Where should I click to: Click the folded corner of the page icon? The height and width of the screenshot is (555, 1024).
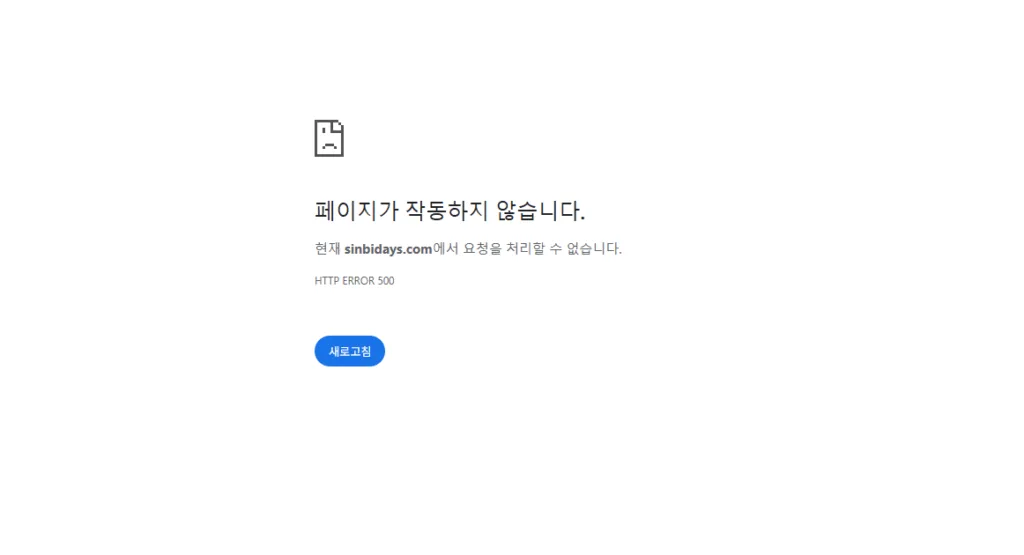[338, 125]
